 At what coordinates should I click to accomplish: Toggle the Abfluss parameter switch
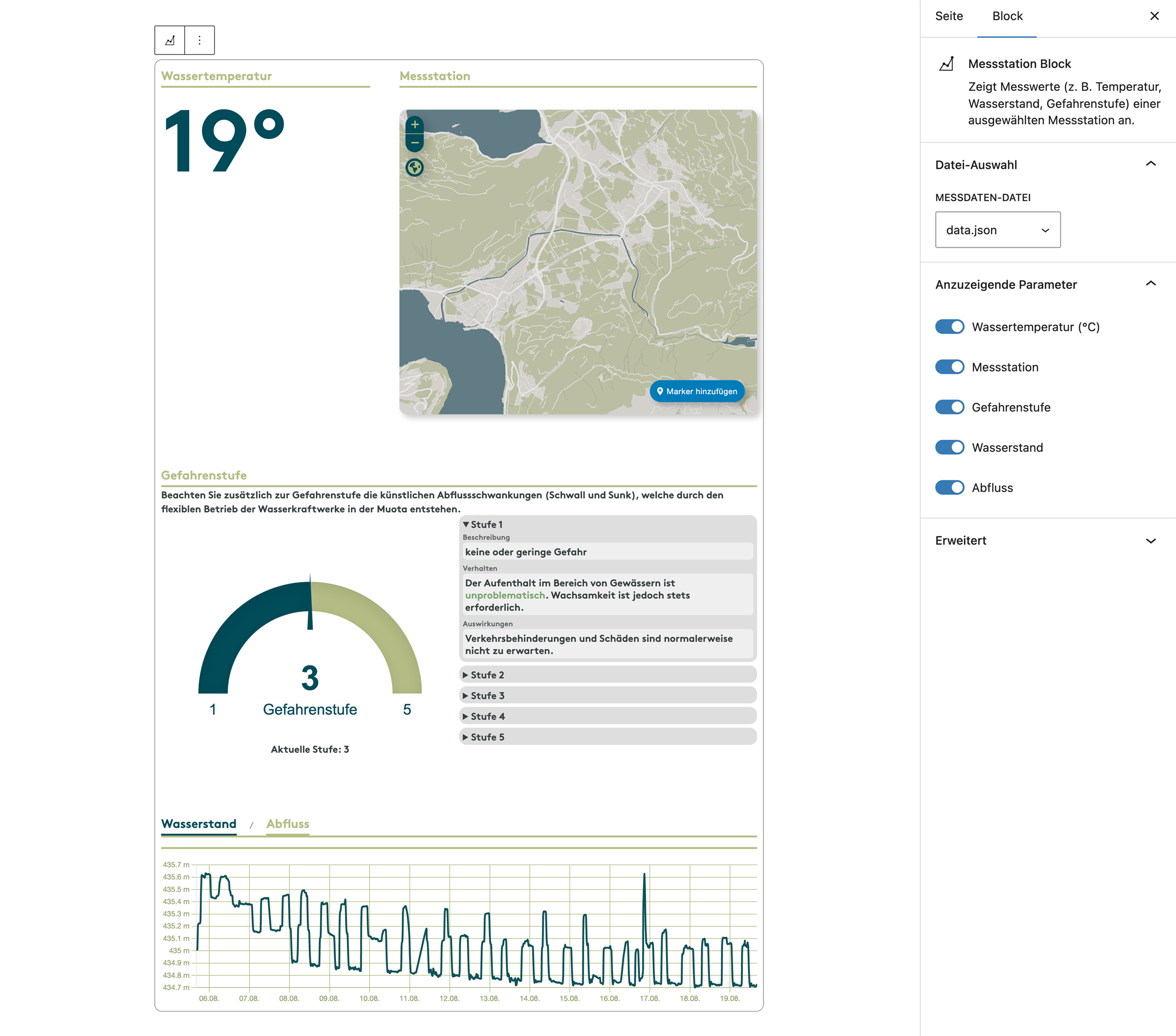point(950,488)
